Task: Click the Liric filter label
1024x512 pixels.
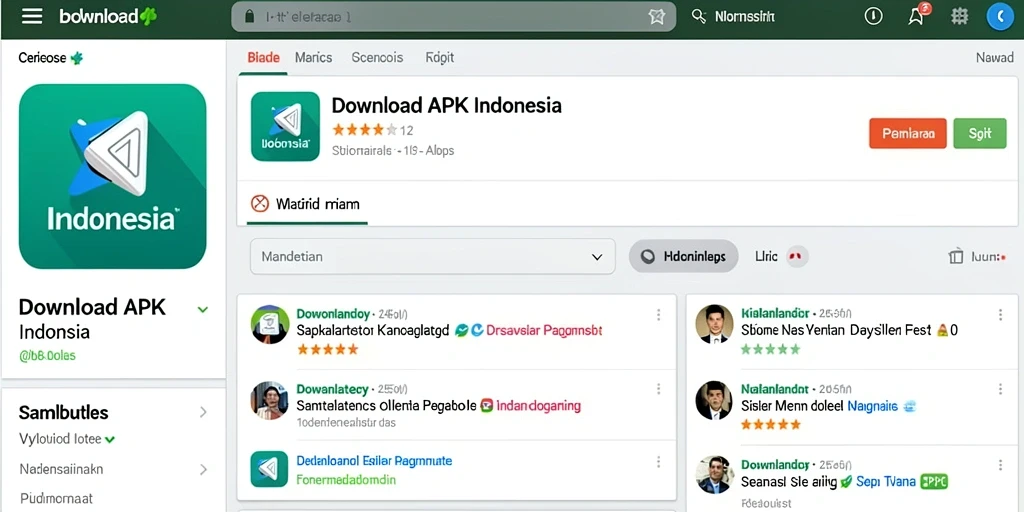Action: [x=766, y=257]
